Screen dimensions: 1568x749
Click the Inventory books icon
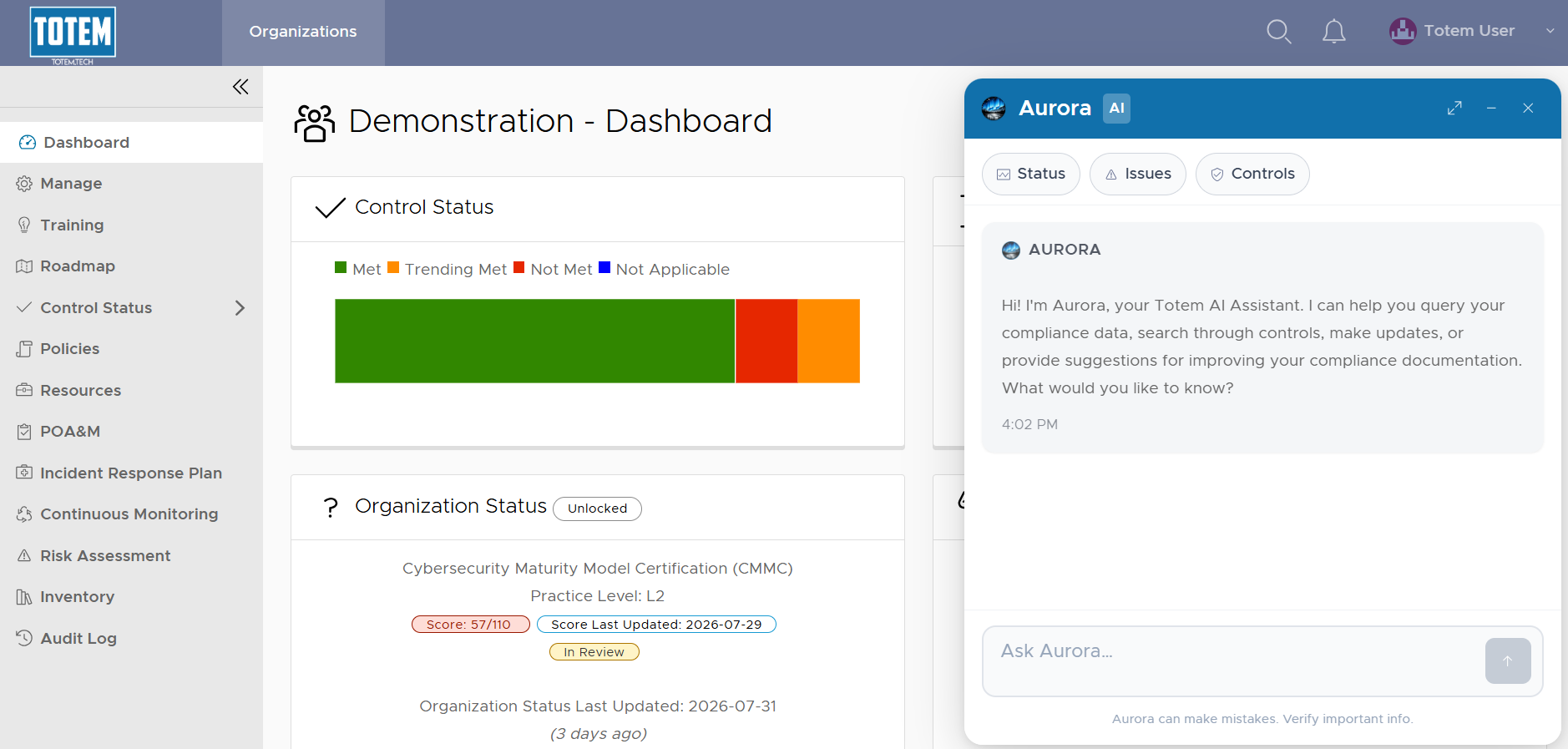24,597
